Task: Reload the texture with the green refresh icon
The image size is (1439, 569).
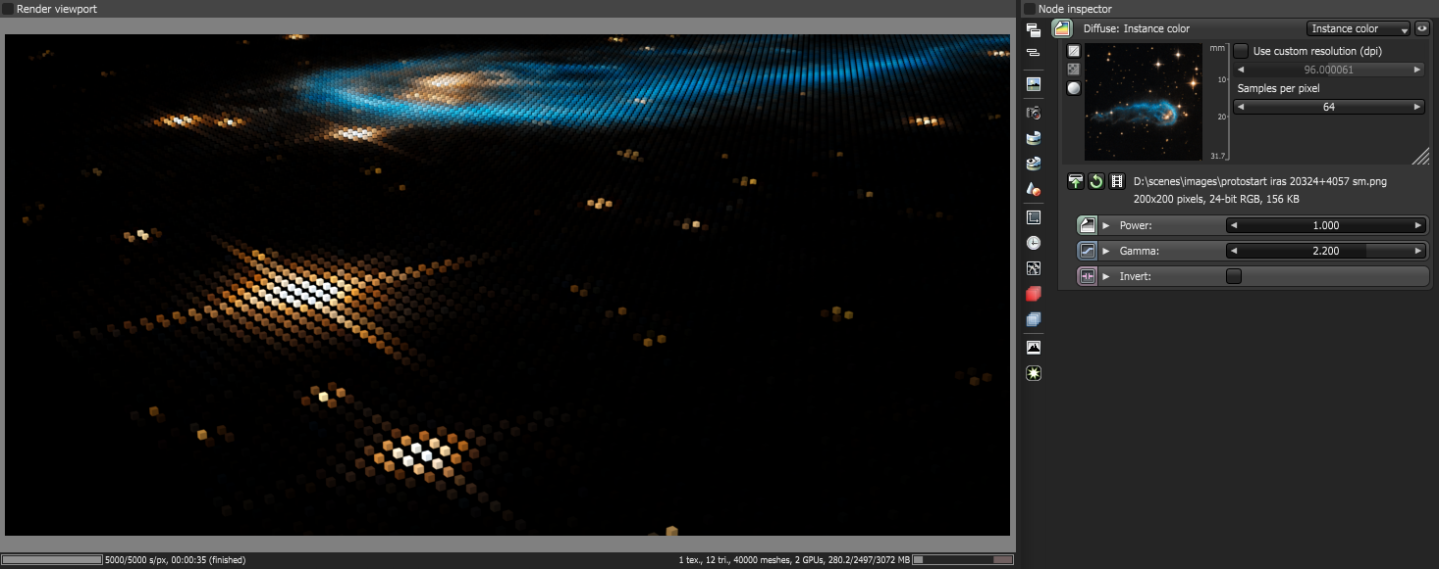Action: (1095, 181)
